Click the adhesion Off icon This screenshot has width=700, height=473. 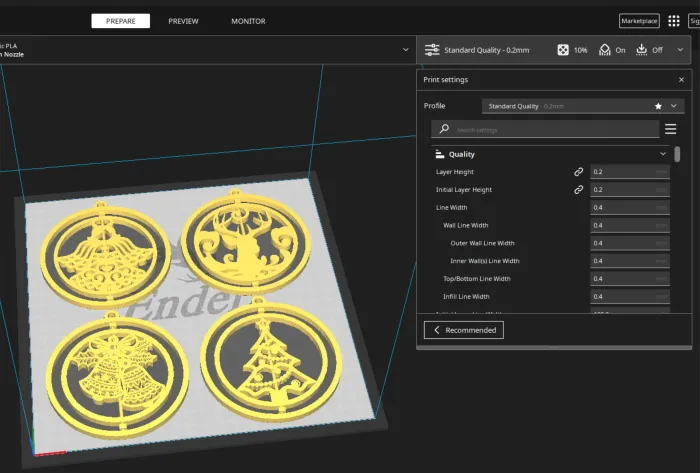[642, 49]
